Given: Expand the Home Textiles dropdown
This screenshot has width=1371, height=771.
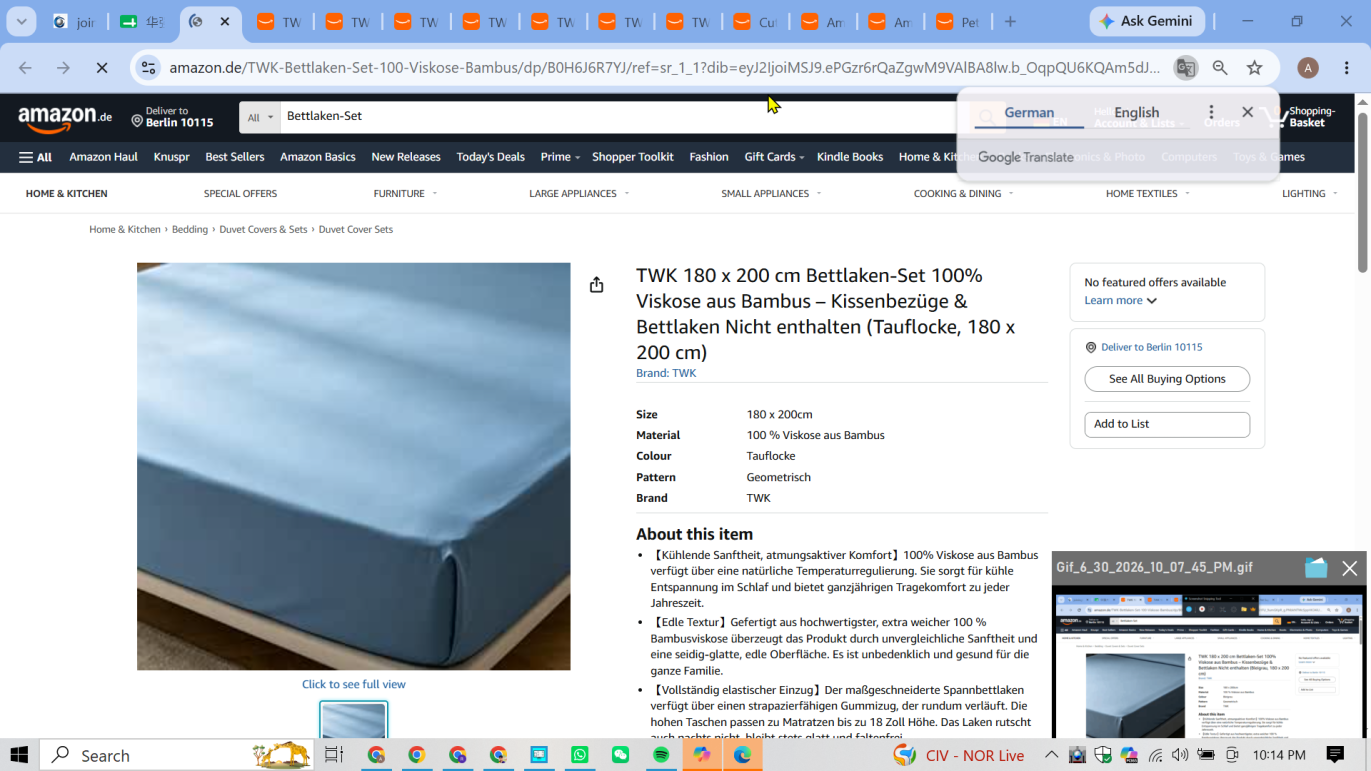Looking at the screenshot, I should pos(1148,194).
